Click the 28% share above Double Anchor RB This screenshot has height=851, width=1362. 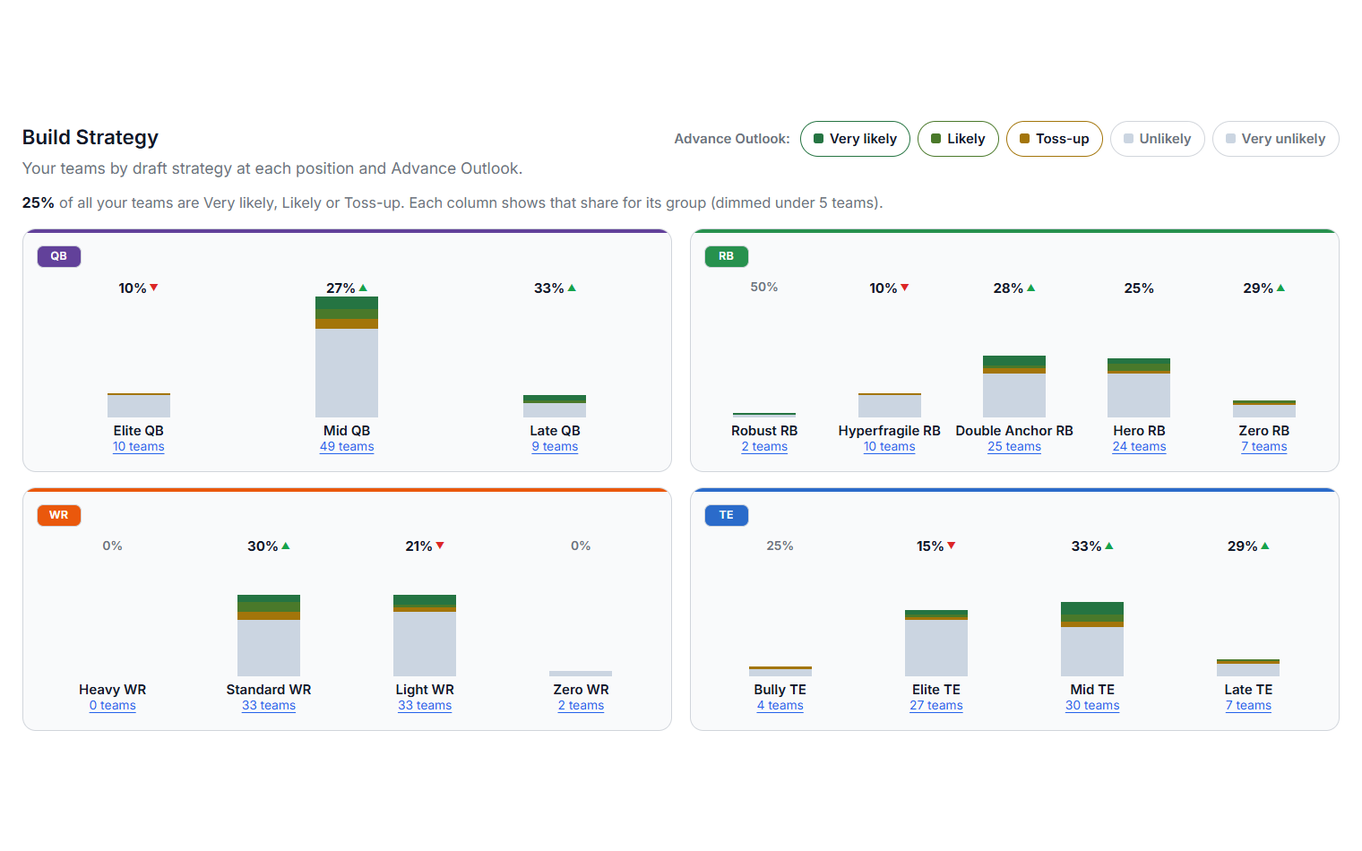tap(1014, 288)
